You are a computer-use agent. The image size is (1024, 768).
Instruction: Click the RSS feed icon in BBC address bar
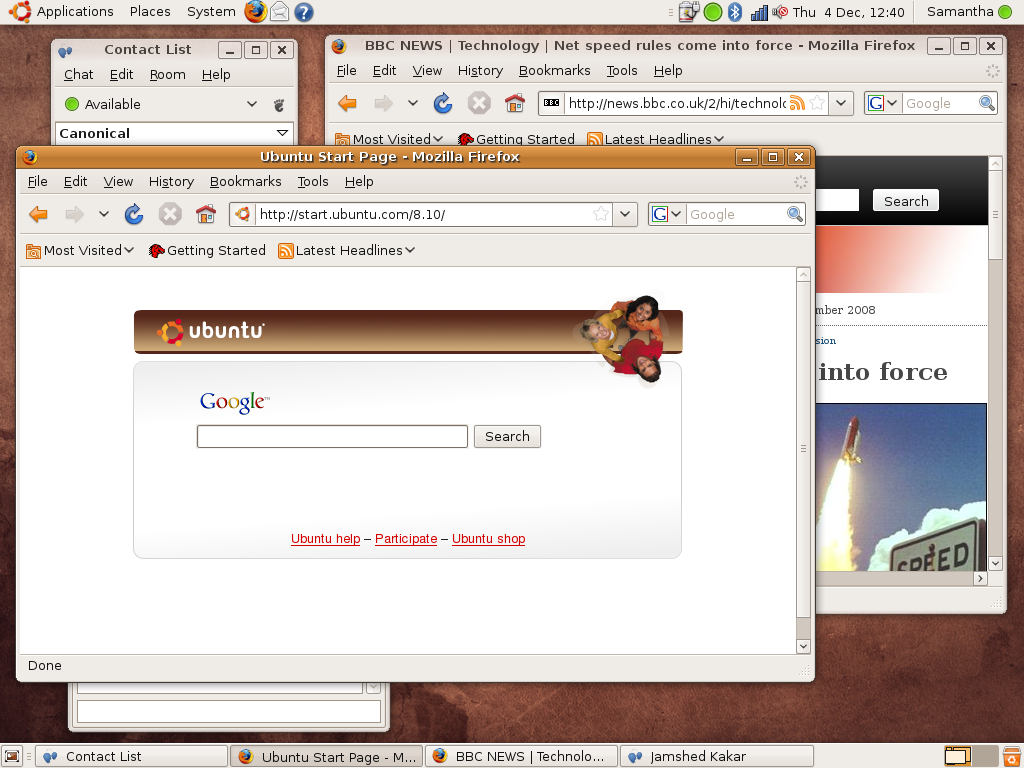click(797, 103)
